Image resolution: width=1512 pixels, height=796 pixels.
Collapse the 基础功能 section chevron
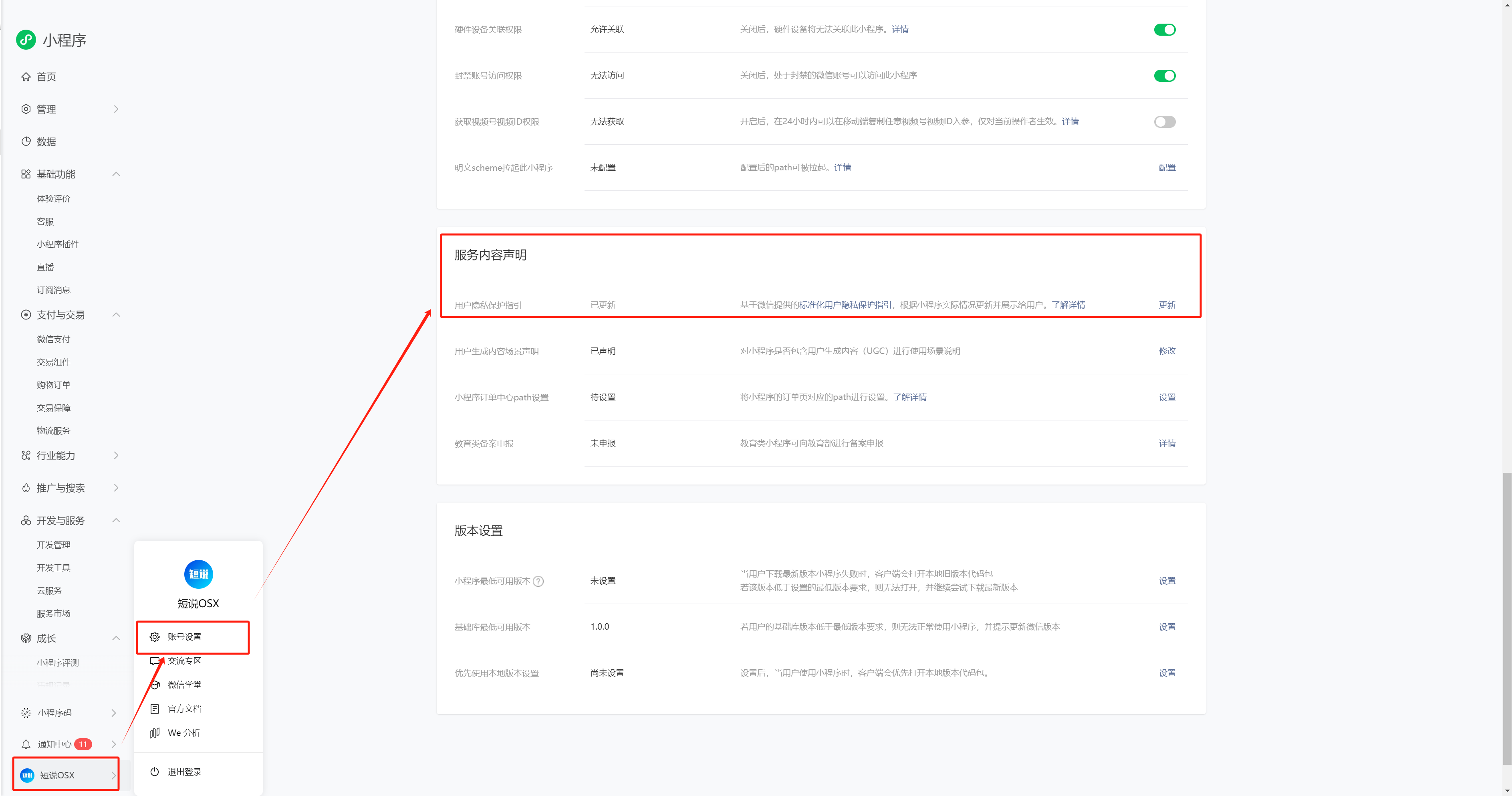[x=116, y=174]
